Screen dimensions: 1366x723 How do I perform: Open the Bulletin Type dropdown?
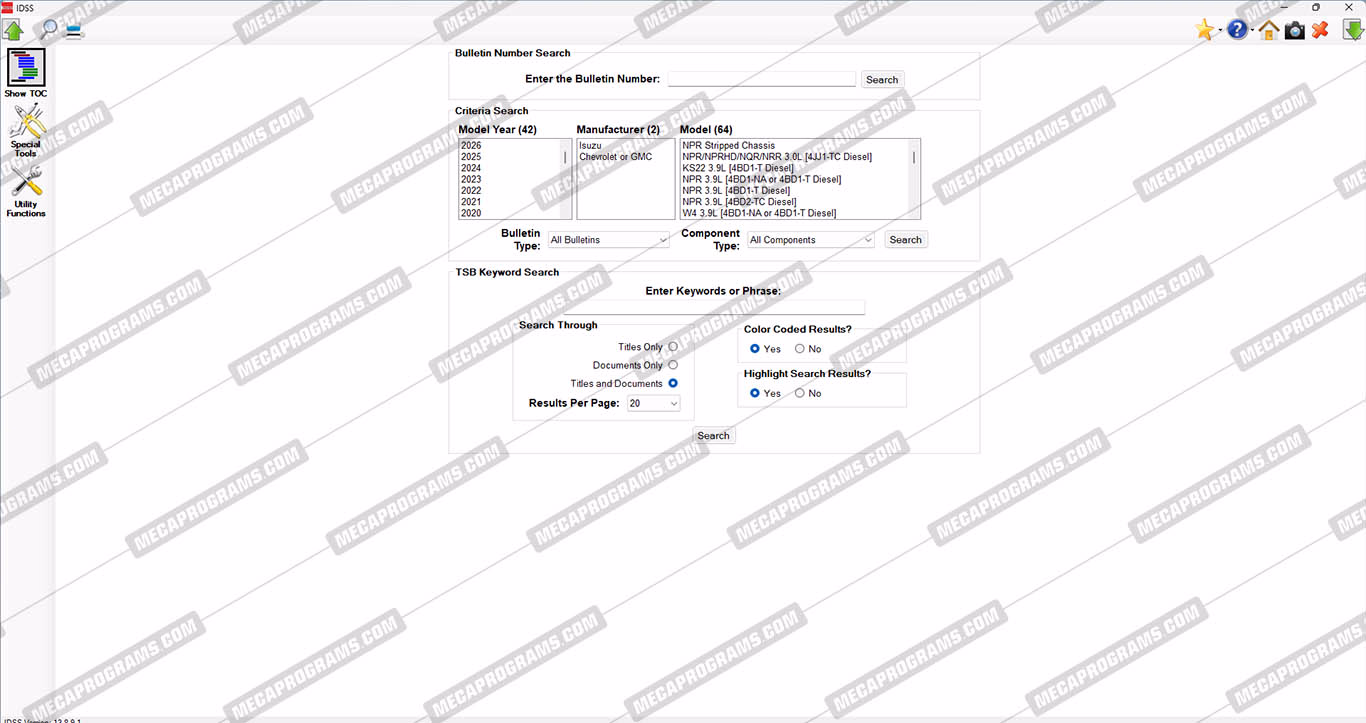coord(609,240)
